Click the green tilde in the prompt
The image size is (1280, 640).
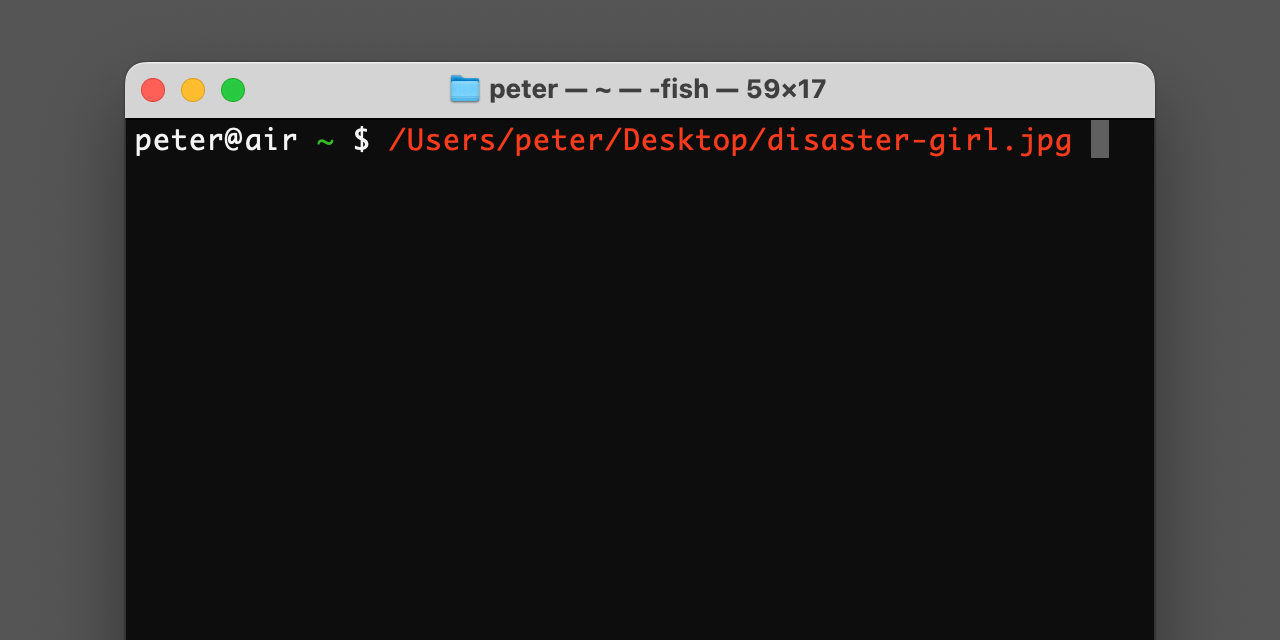click(325, 141)
